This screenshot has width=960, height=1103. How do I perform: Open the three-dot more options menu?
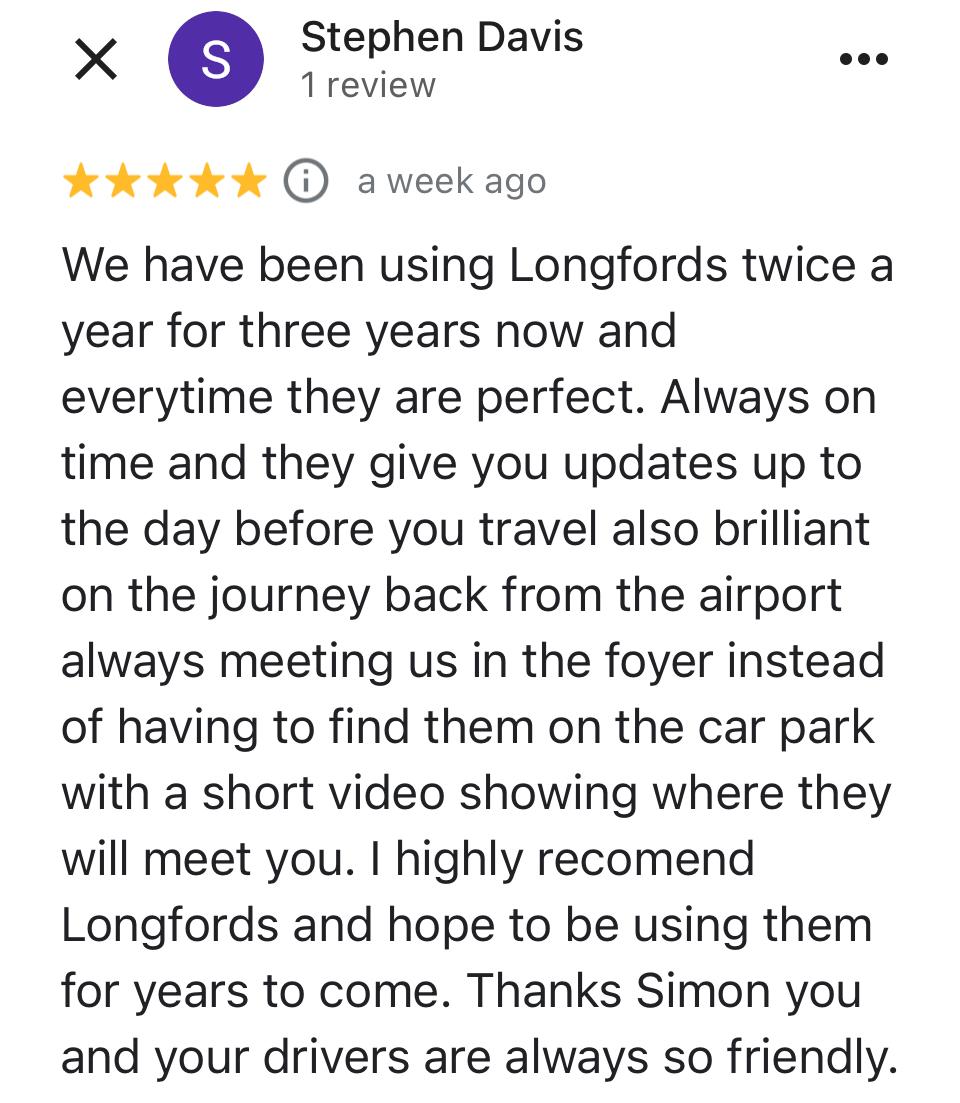click(x=864, y=59)
